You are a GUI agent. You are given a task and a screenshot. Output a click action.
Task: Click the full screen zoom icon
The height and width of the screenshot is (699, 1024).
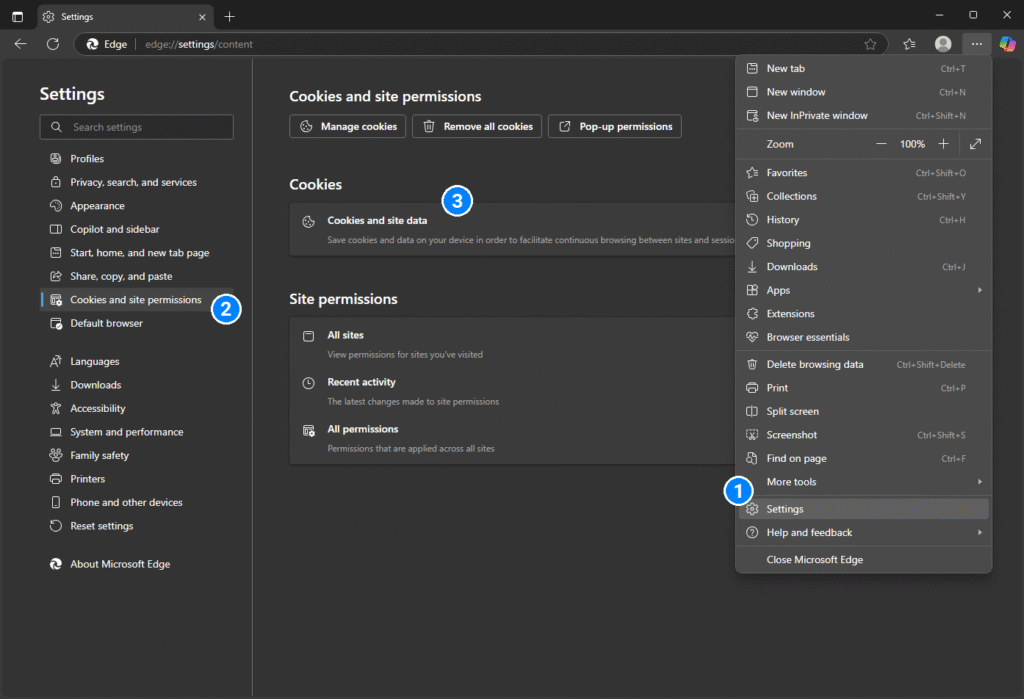point(975,144)
